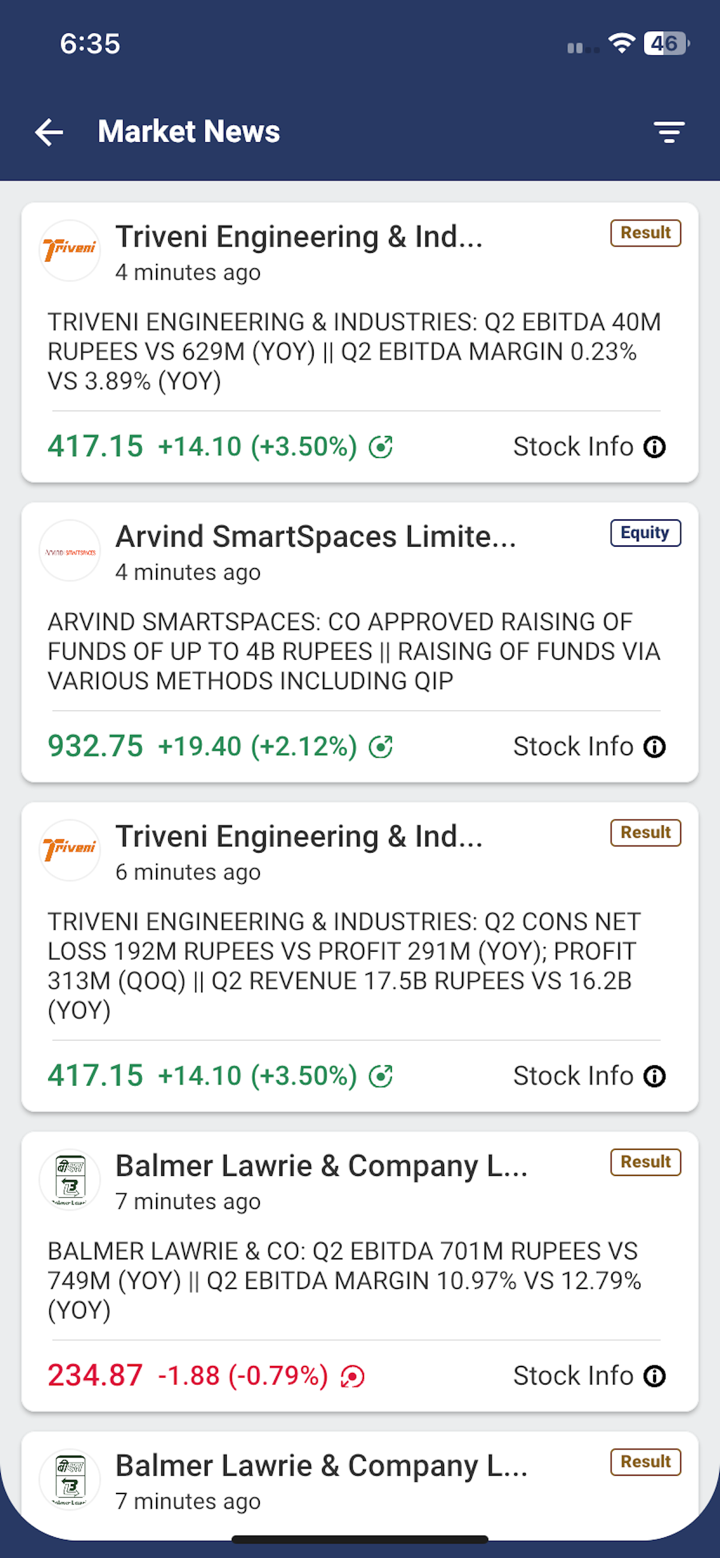The height and width of the screenshot is (1558, 720).
Task: Tap the first Balmer Lawrie company logo
Action: click(x=70, y=1180)
